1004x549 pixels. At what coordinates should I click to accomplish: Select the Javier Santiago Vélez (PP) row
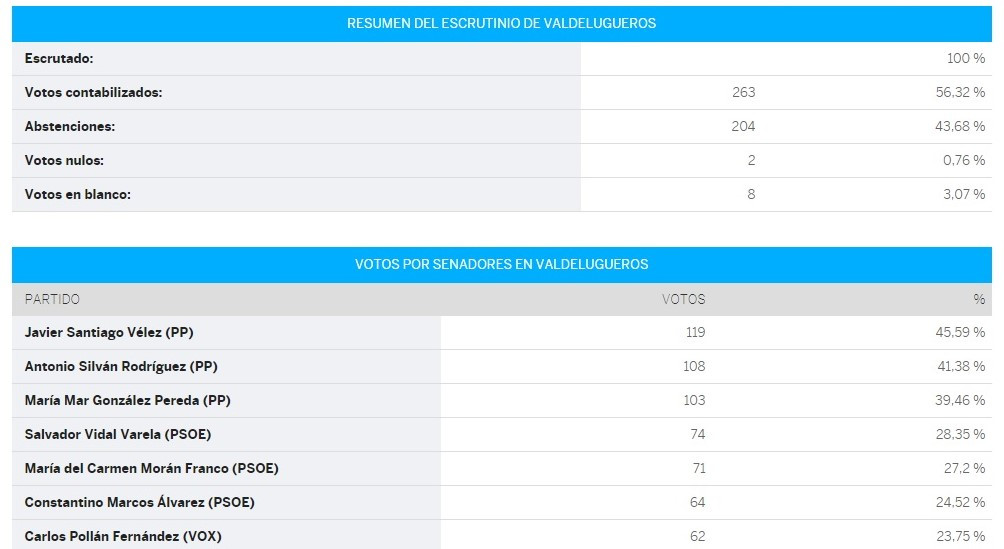501,332
